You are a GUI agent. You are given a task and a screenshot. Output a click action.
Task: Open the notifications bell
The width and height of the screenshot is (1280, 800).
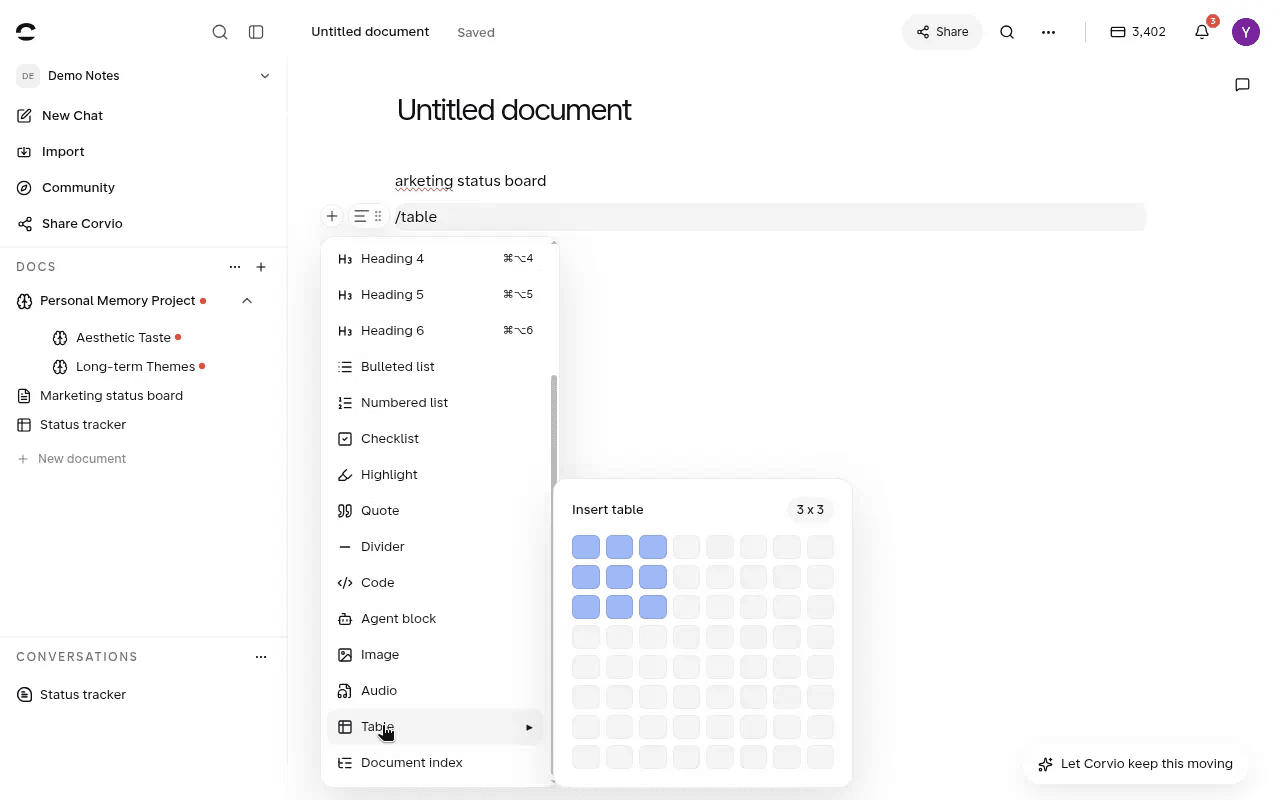(x=1202, y=32)
